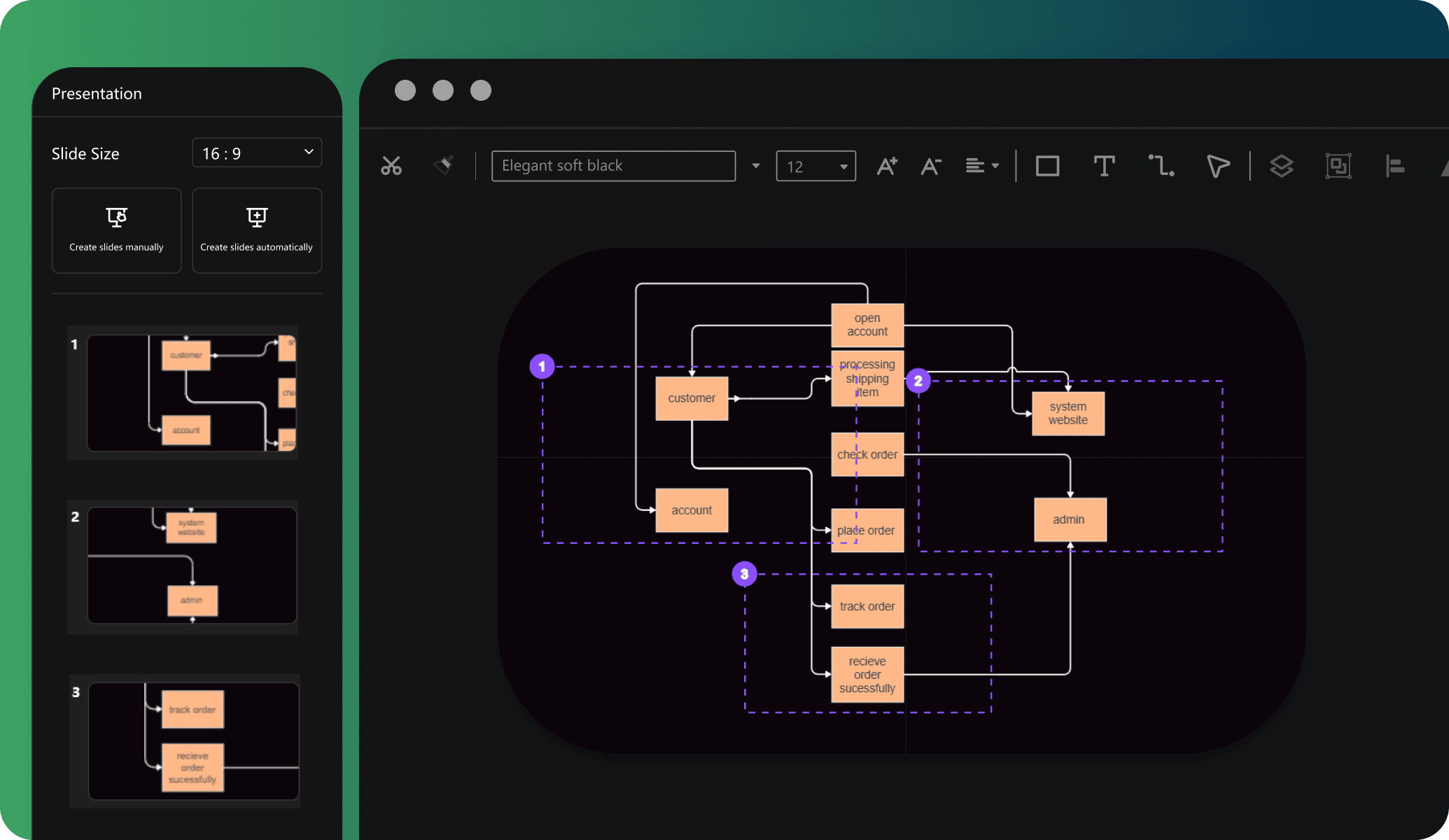Click the polygon/shape tool icon
Image resolution: width=1449 pixels, height=840 pixels.
[1218, 166]
